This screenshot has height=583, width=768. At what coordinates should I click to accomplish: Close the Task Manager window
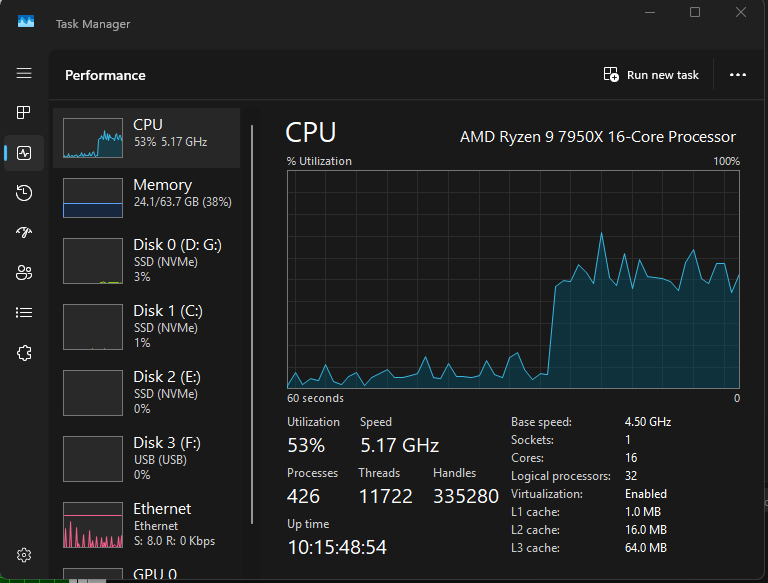(x=741, y=12)
